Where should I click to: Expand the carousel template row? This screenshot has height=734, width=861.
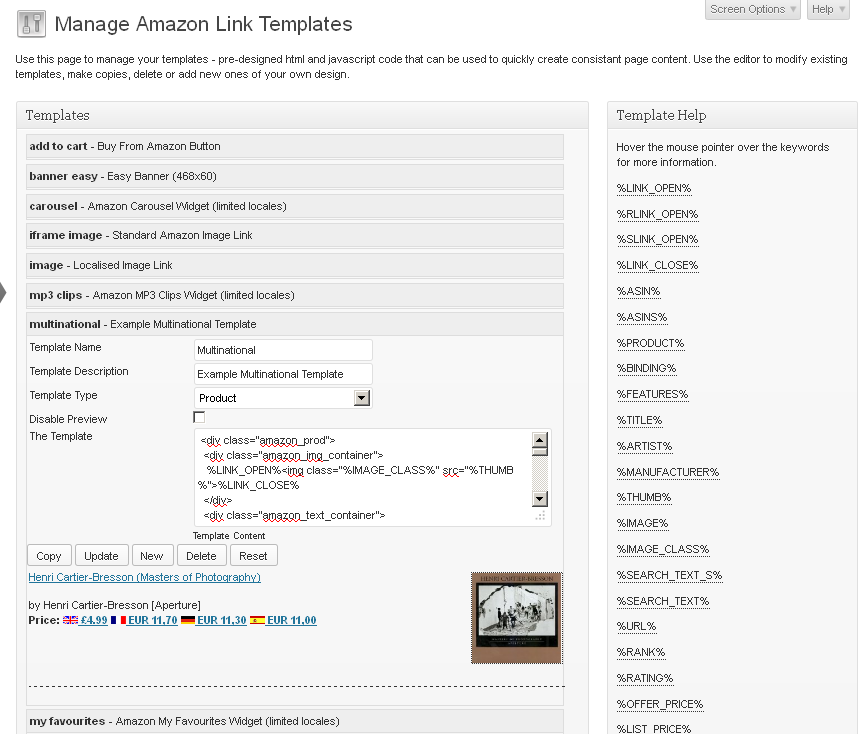pos(295,206)
